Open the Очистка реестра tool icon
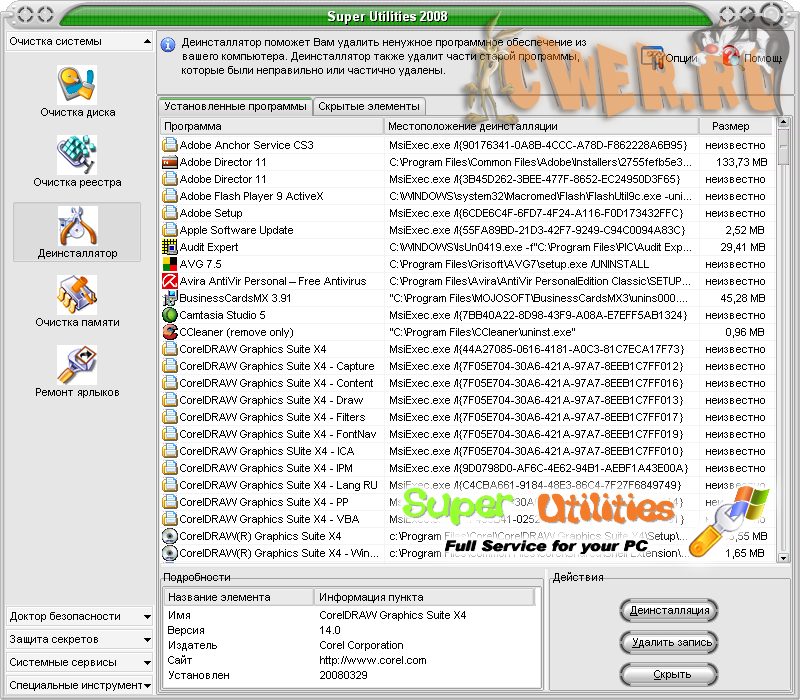This screenshot has width=800, height=700. (x=77, y=155)
